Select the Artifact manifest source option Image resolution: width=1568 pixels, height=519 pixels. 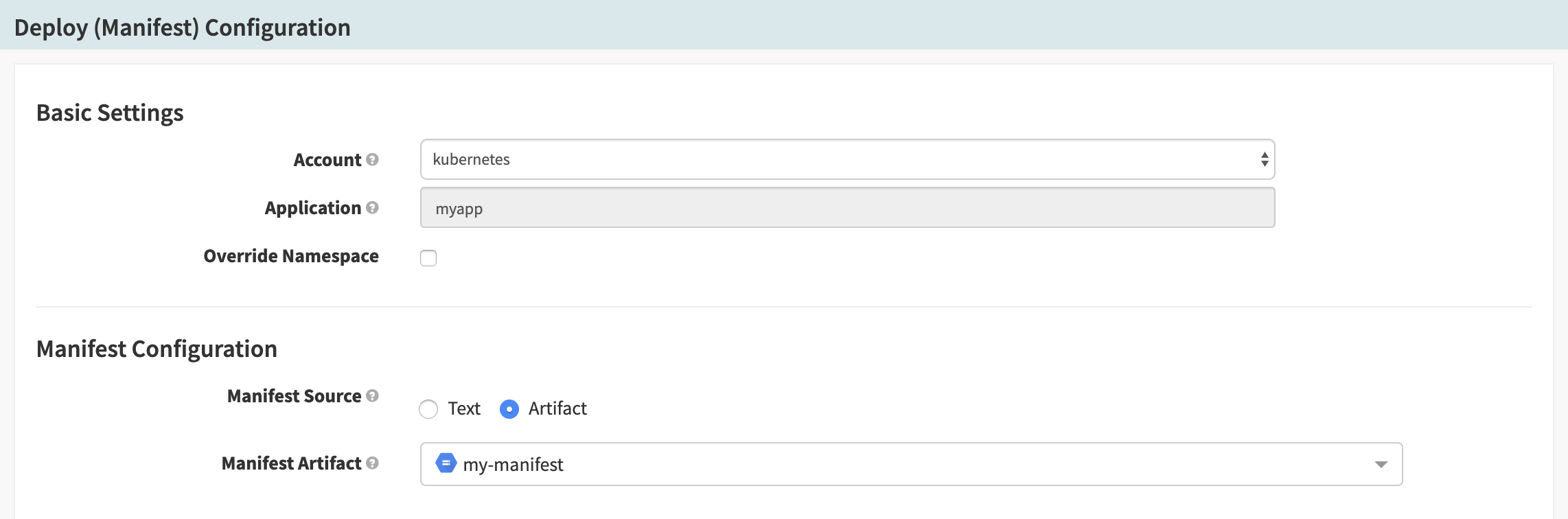pos(509,408)
